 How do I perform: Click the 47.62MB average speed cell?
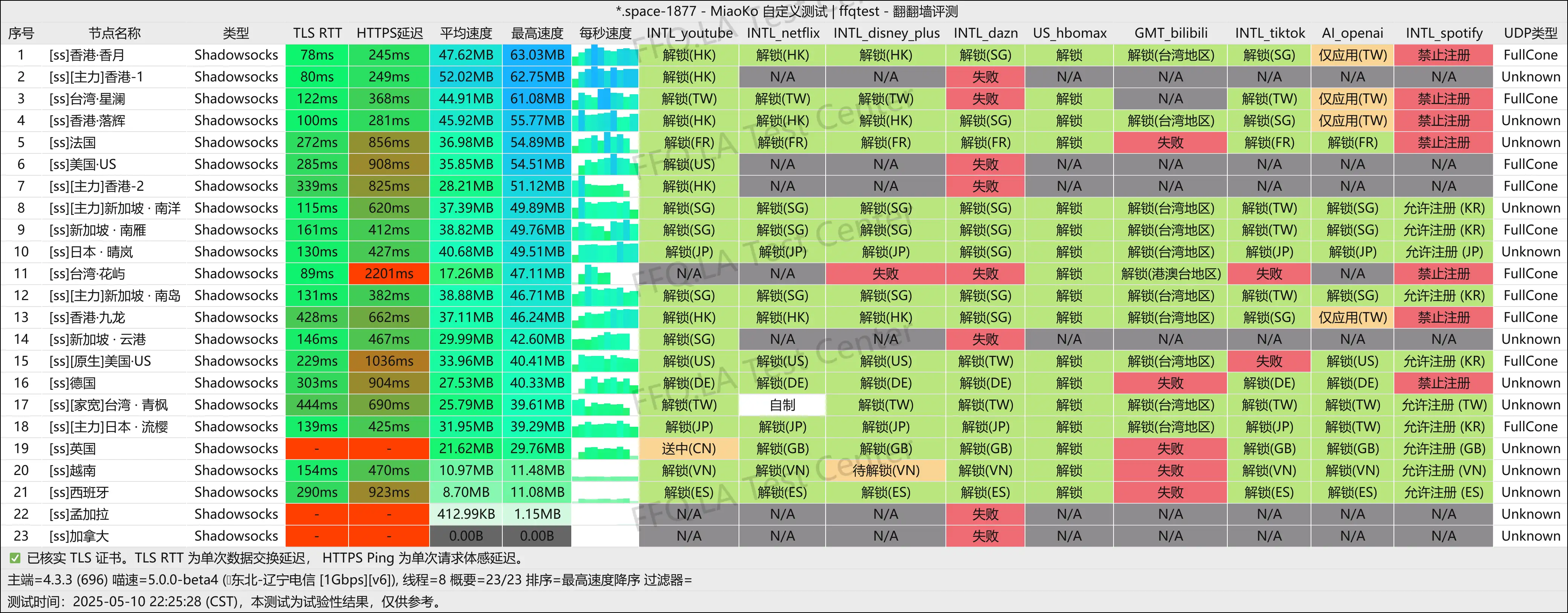pos(466,55)
